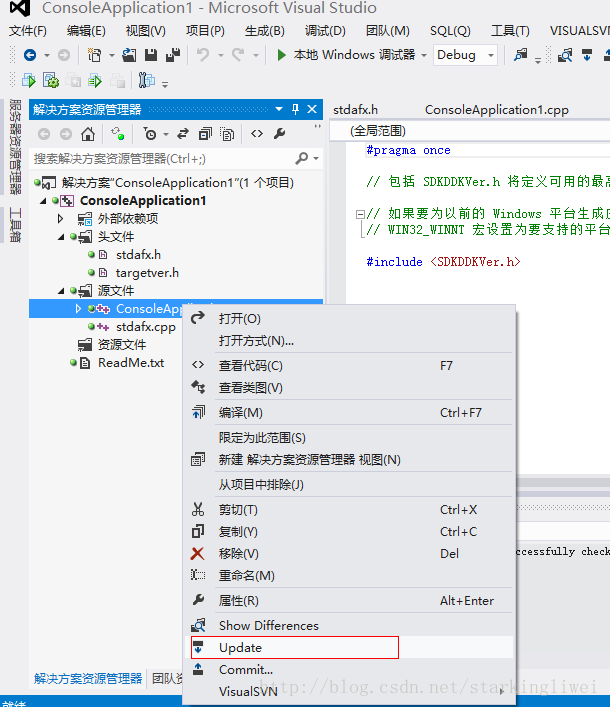Toggle Show All Files icon in Solution Explorer

(227, 134)
